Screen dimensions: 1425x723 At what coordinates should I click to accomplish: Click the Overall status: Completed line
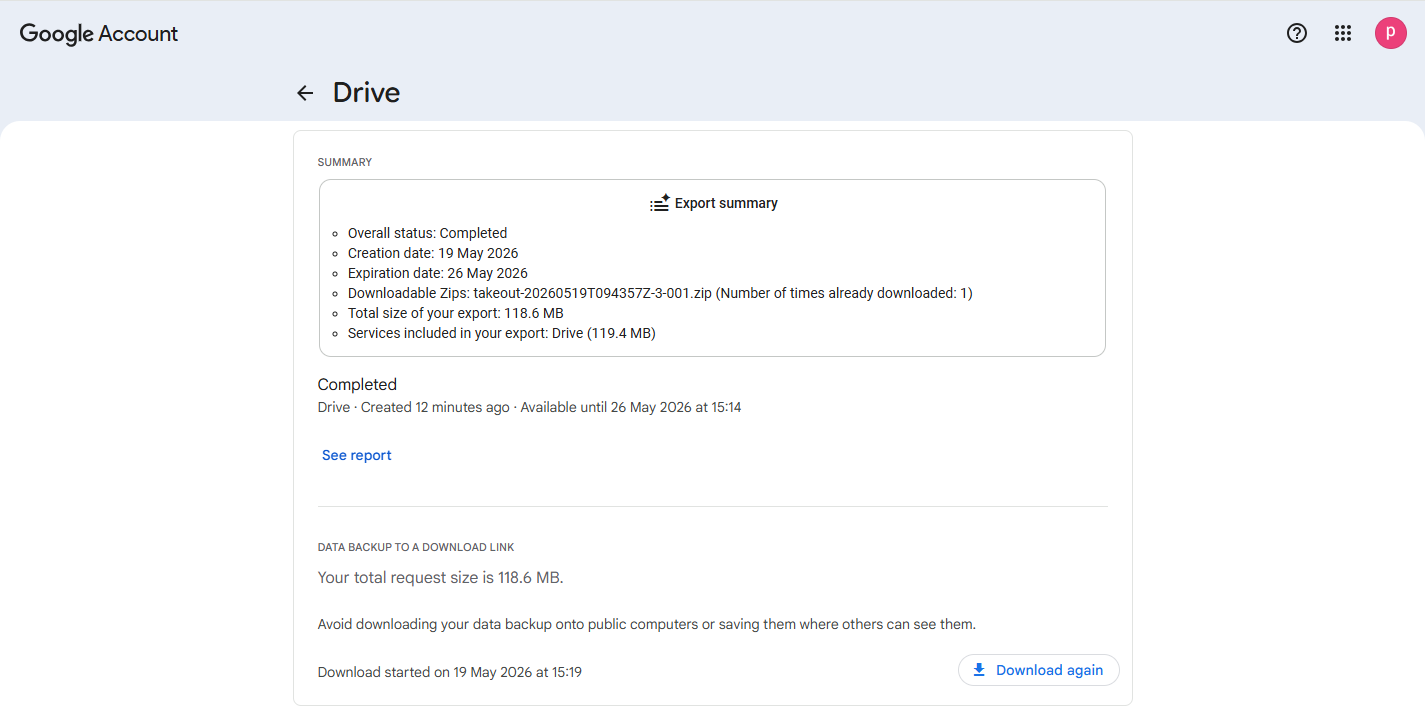pyautogui.click(x=428, y=233)
